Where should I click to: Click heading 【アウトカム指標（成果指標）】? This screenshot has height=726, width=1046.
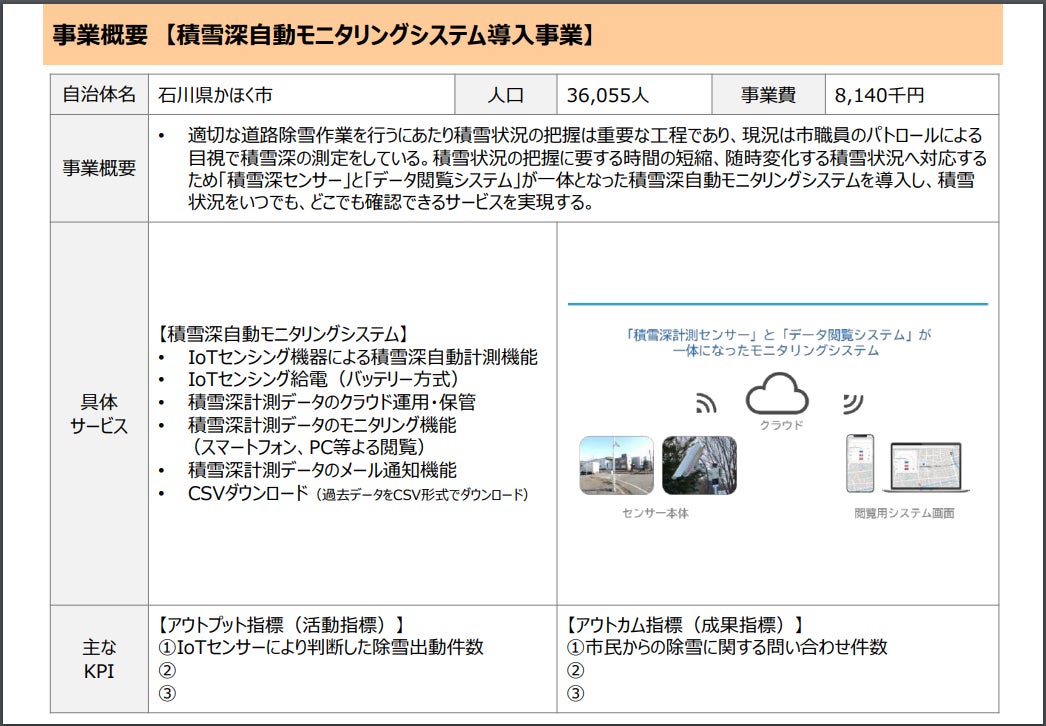(684, 625)
